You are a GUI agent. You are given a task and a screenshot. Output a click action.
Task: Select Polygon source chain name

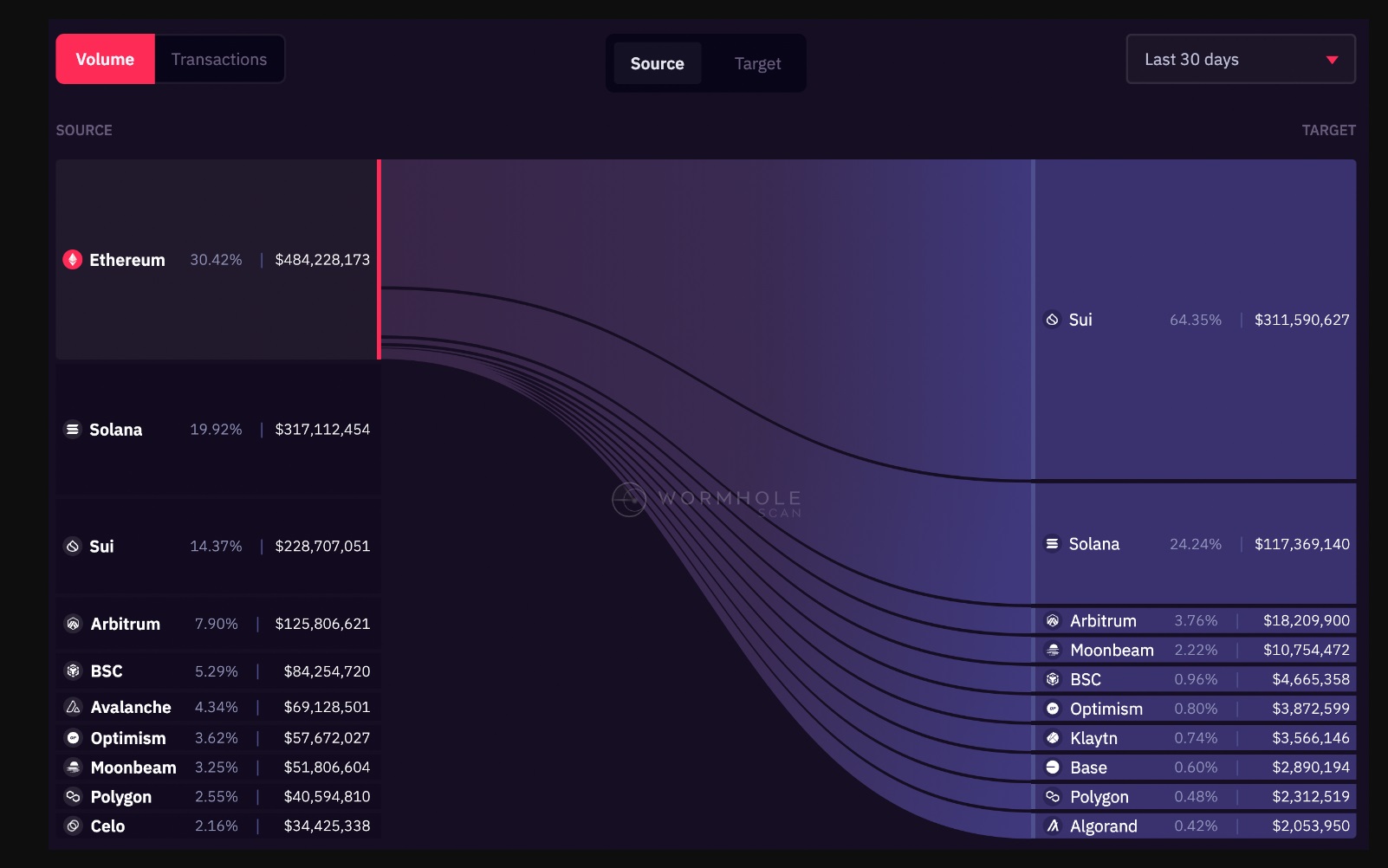(121, 797)
